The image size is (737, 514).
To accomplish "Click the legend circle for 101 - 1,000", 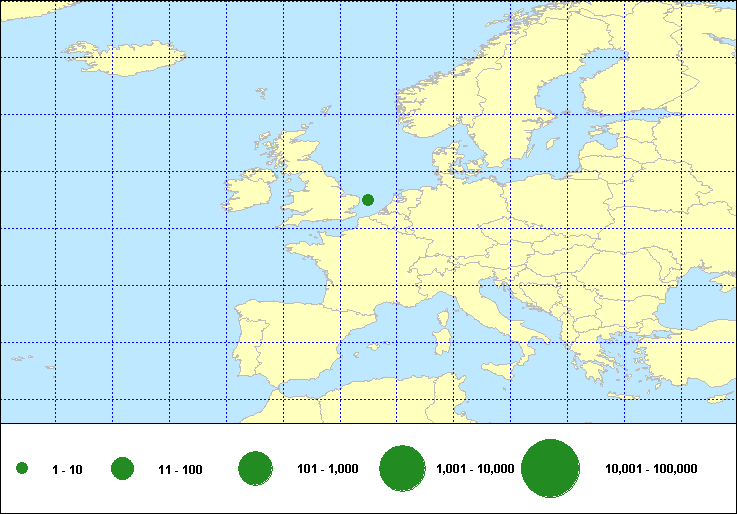I will pos(256,468).
